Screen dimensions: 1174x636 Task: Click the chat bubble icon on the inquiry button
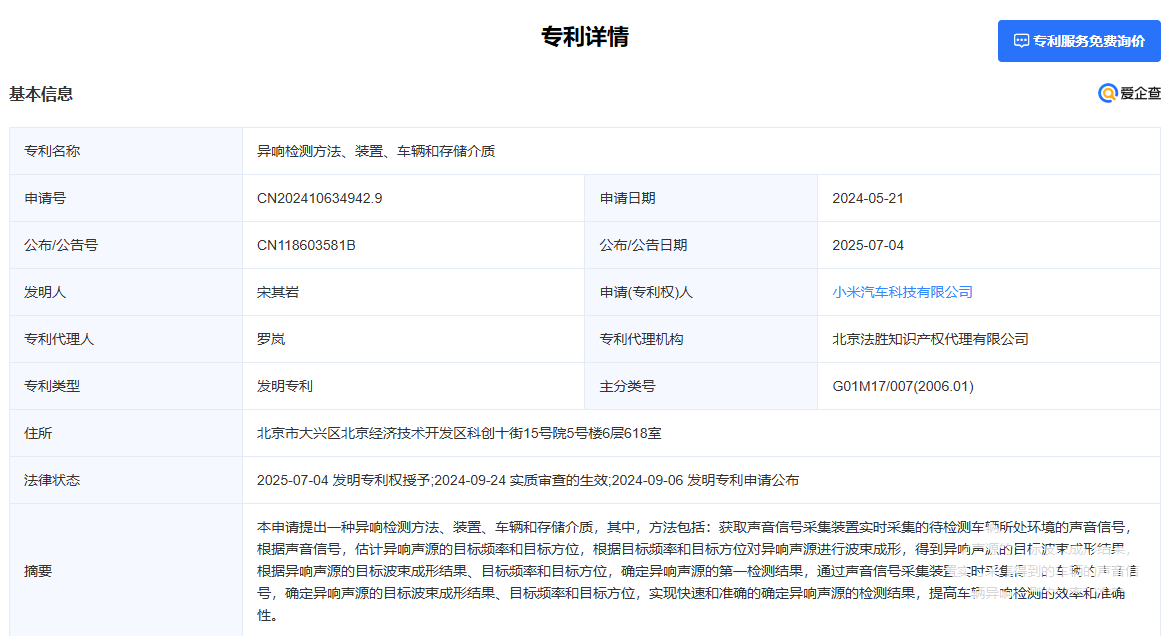tap(1021, 41)
